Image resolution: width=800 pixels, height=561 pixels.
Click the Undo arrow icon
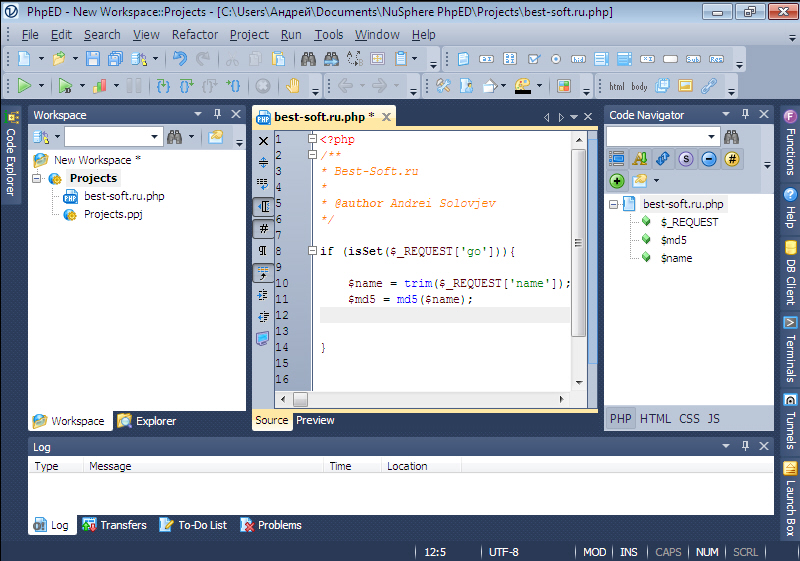(180, 60)
